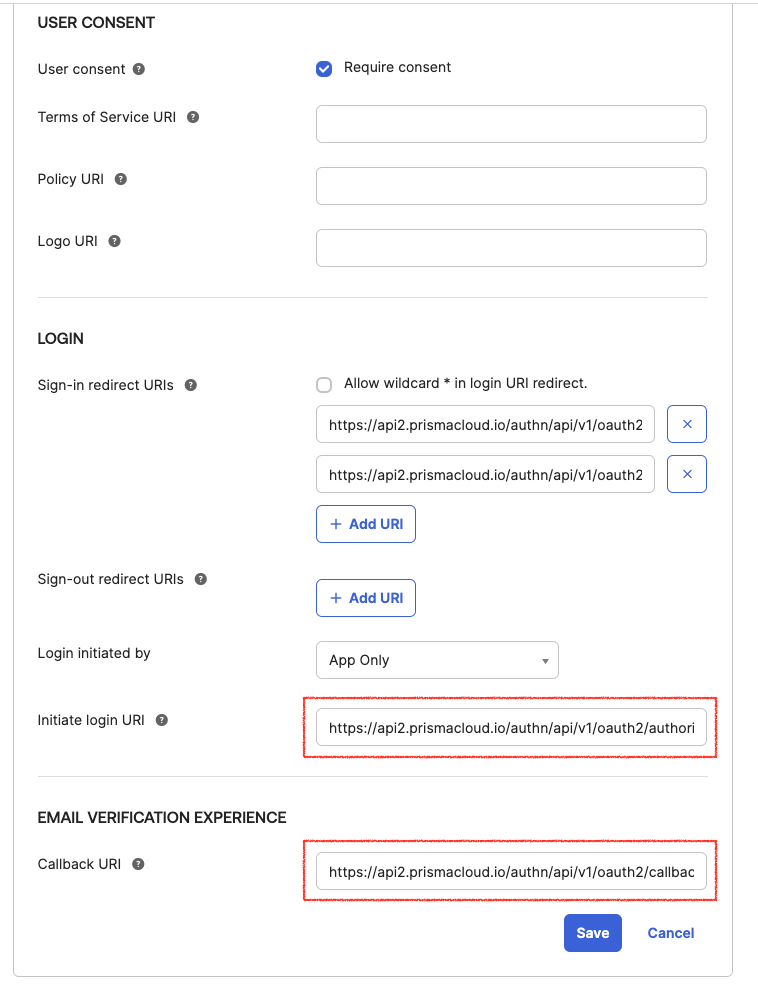Image resolution: width=758 pixels, height=991 pixels.
Task: Remove the second sign-in redirect URI
Action: (687, 474)
